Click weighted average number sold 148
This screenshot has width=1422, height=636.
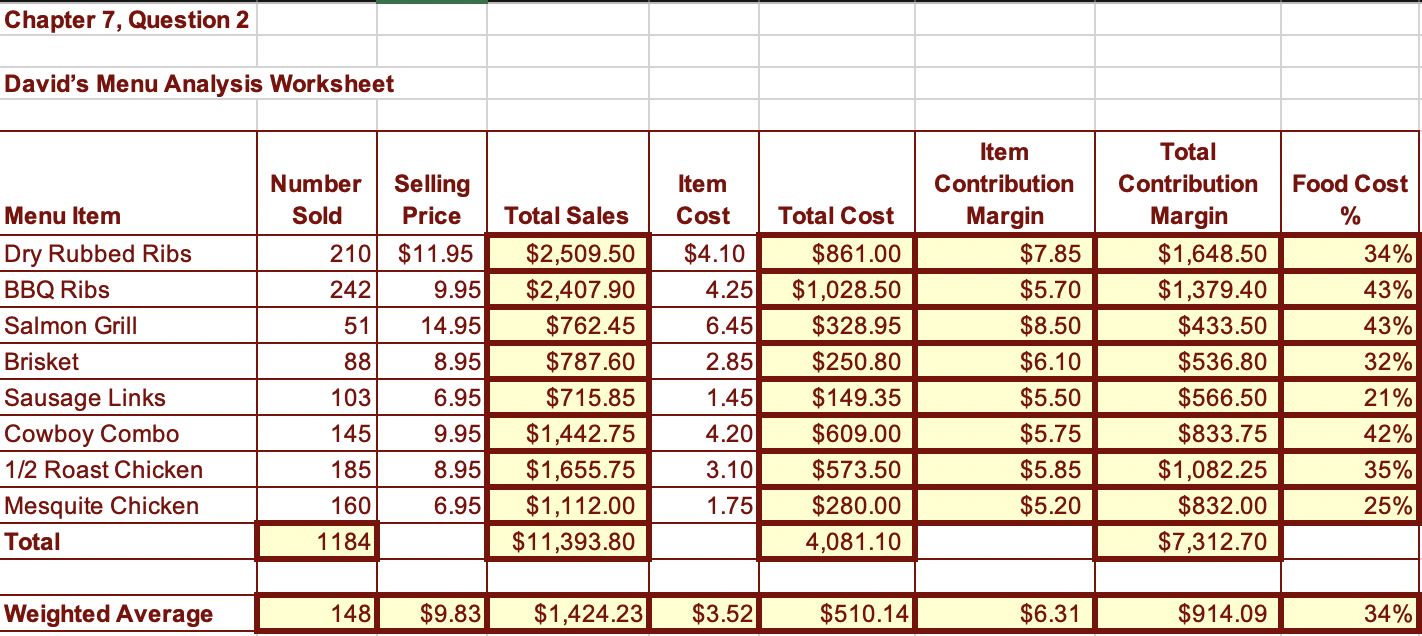tap(317, 613)
